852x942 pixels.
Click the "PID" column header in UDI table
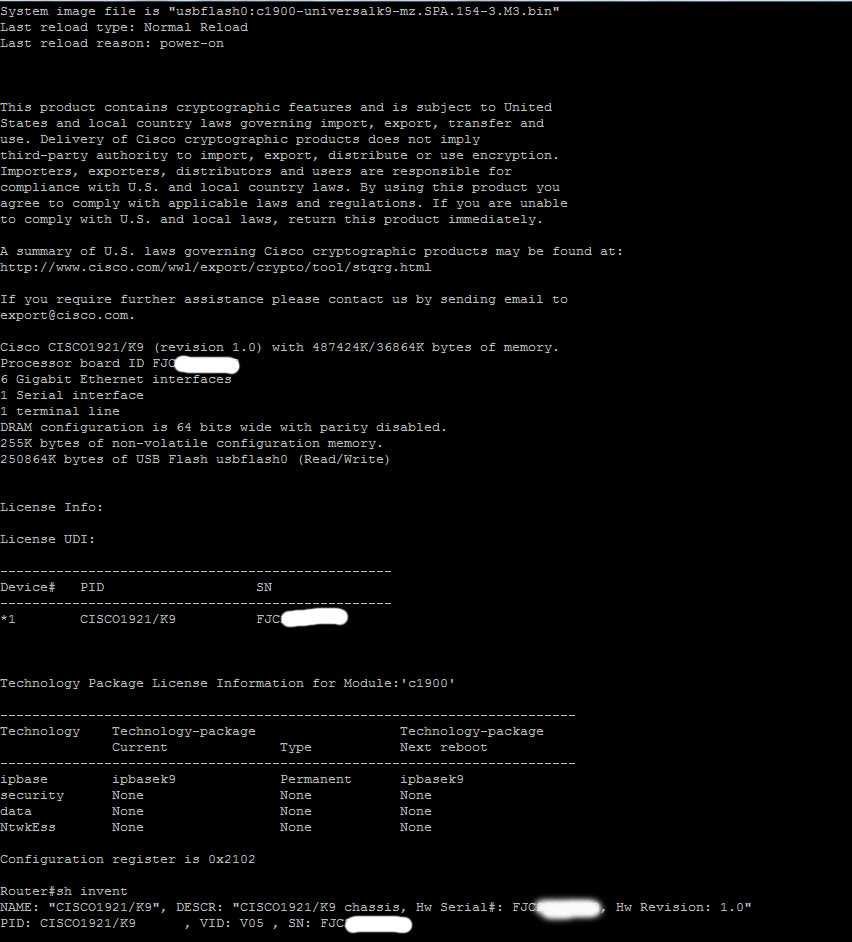click(x=92, y=587)
